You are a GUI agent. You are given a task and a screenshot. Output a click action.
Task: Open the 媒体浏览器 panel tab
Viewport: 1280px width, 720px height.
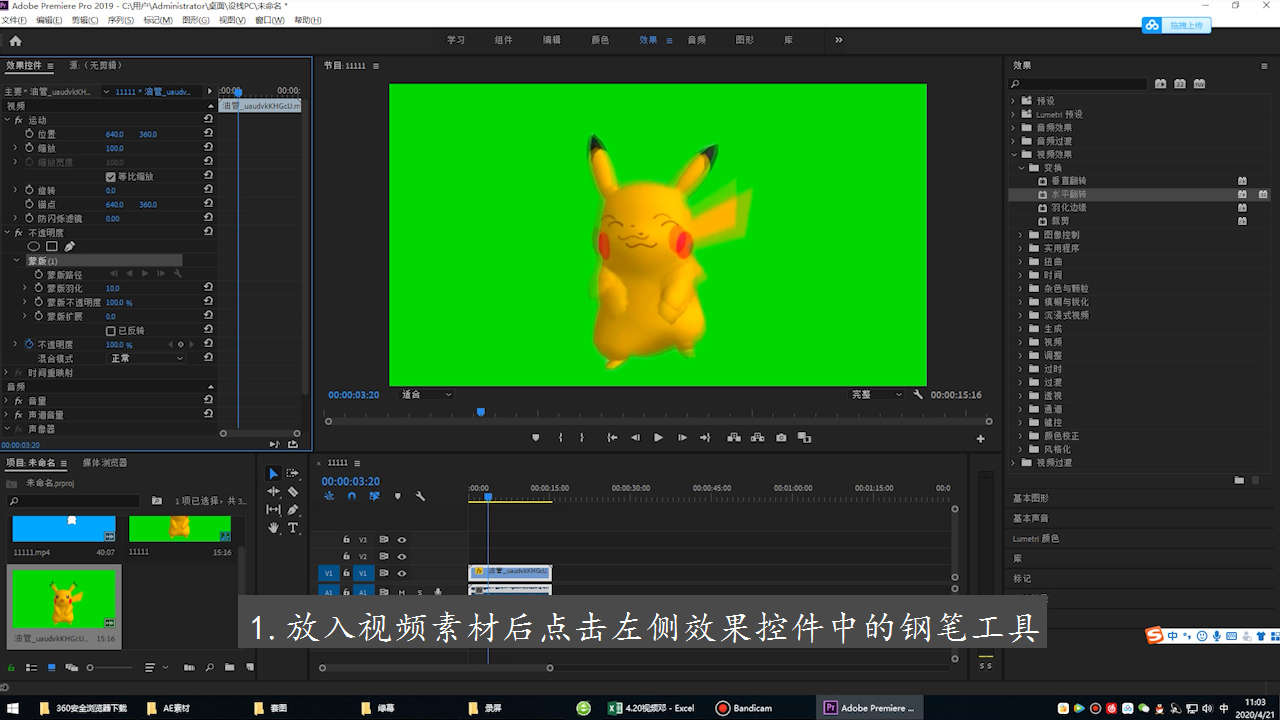[105, 463]
